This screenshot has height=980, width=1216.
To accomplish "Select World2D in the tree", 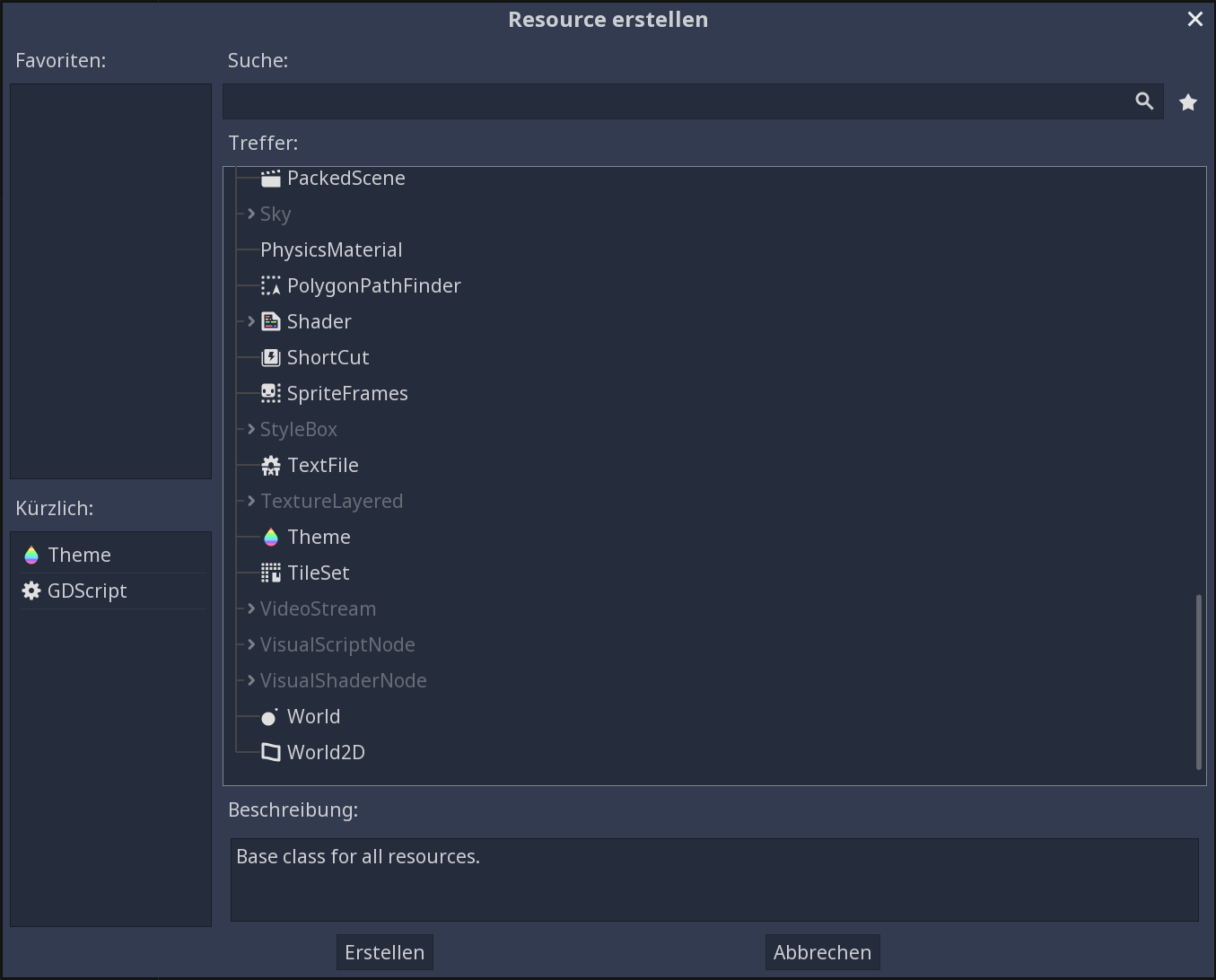I will point(326,752).
